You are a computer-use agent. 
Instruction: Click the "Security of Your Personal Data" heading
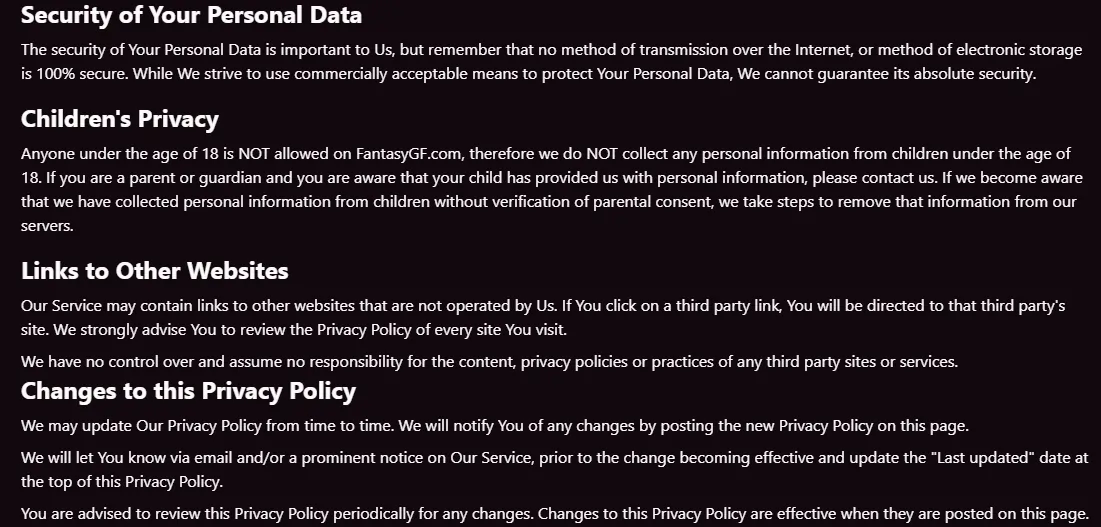tap(191, 15)
